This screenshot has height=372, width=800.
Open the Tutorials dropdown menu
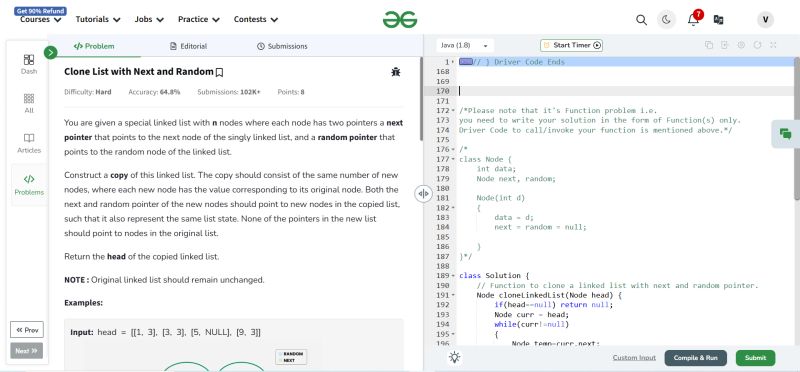(98, 19)
